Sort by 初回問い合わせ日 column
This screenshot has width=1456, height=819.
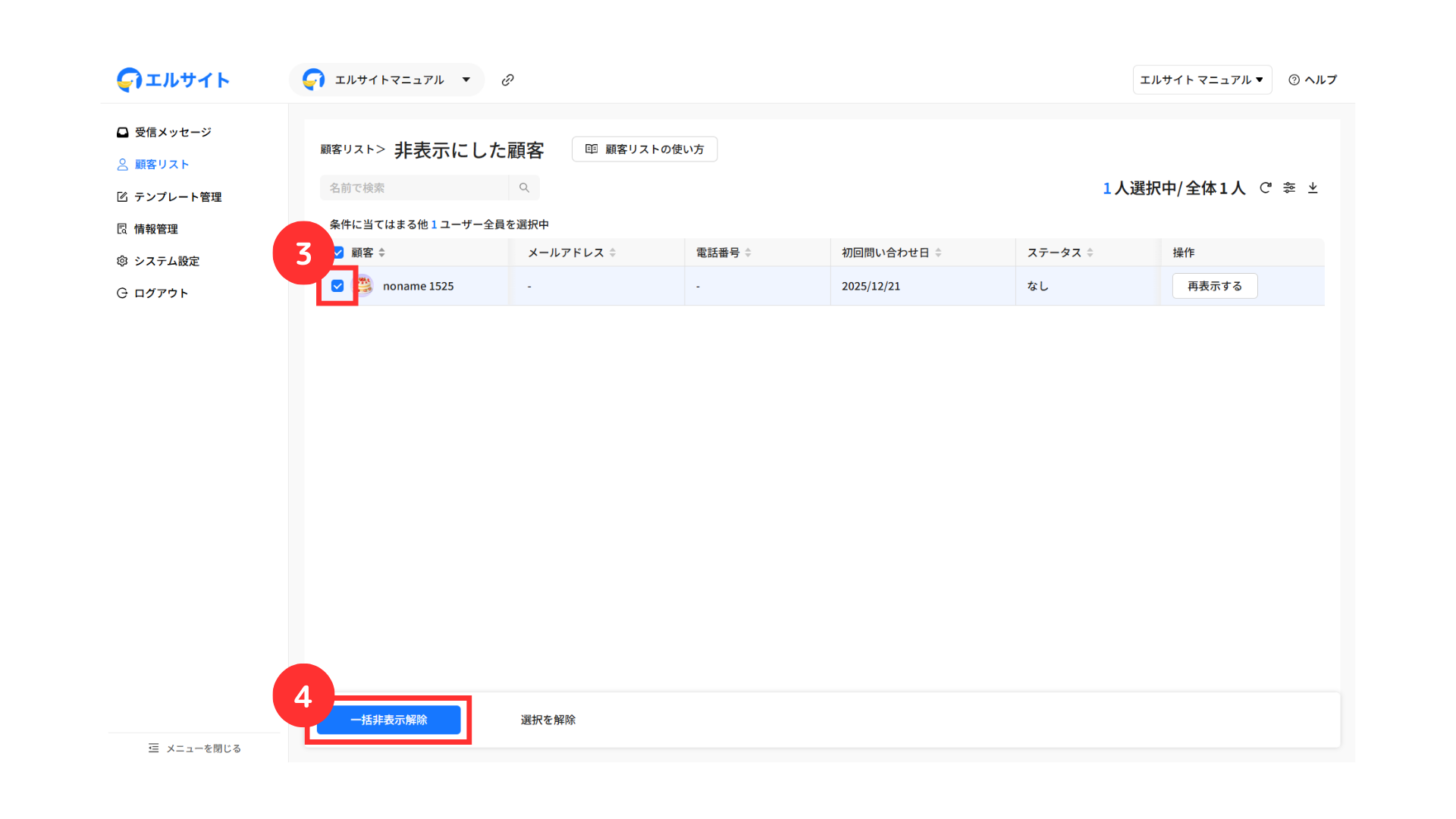[938, 253]
